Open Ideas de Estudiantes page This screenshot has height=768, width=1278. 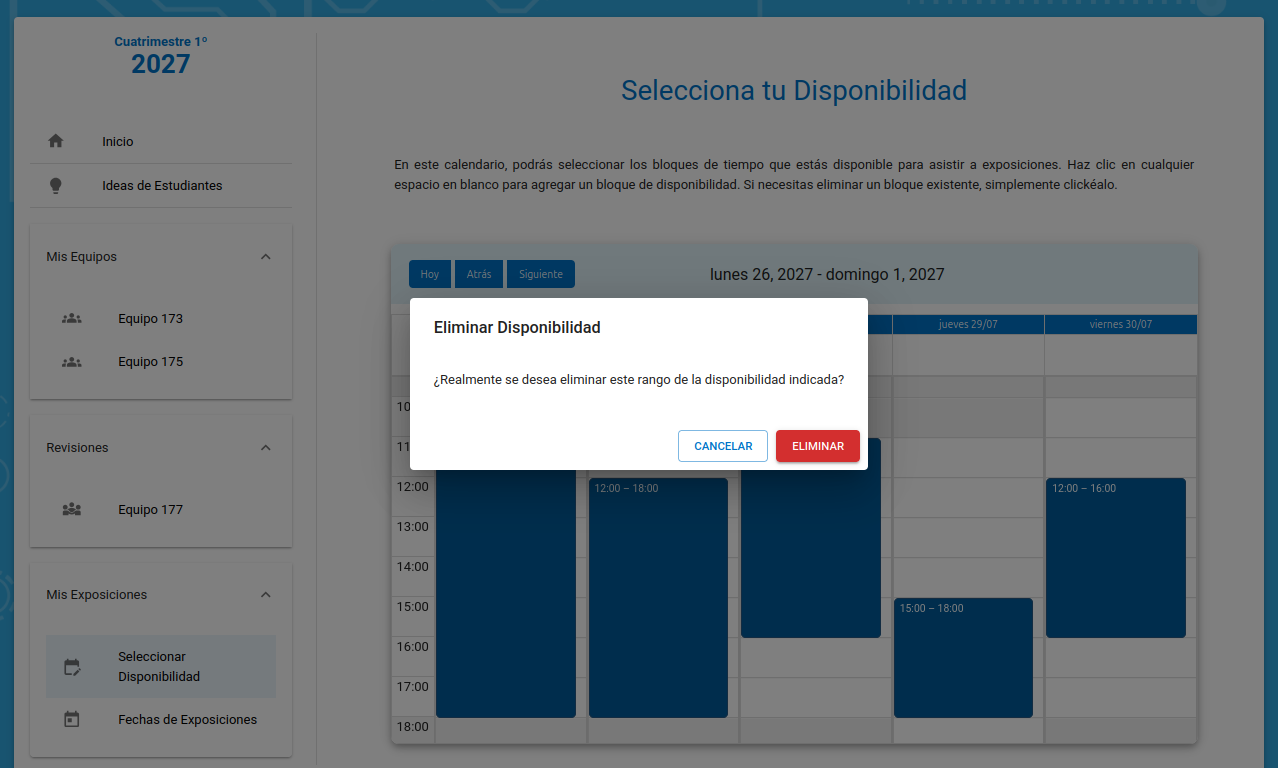162,186
